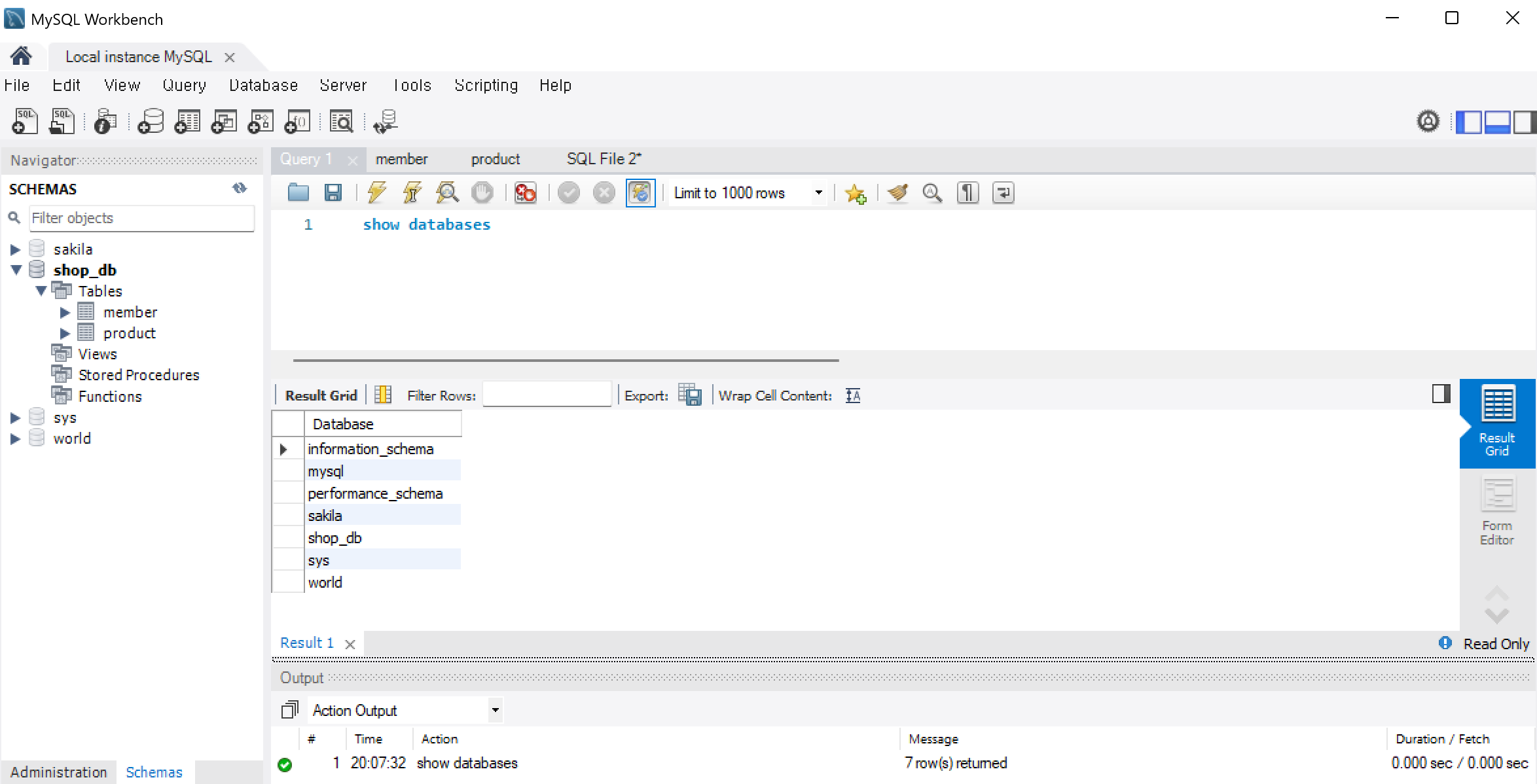Execute the SQL script lightning icon
Screen dimensions: 1537x784
coord(377,192)
